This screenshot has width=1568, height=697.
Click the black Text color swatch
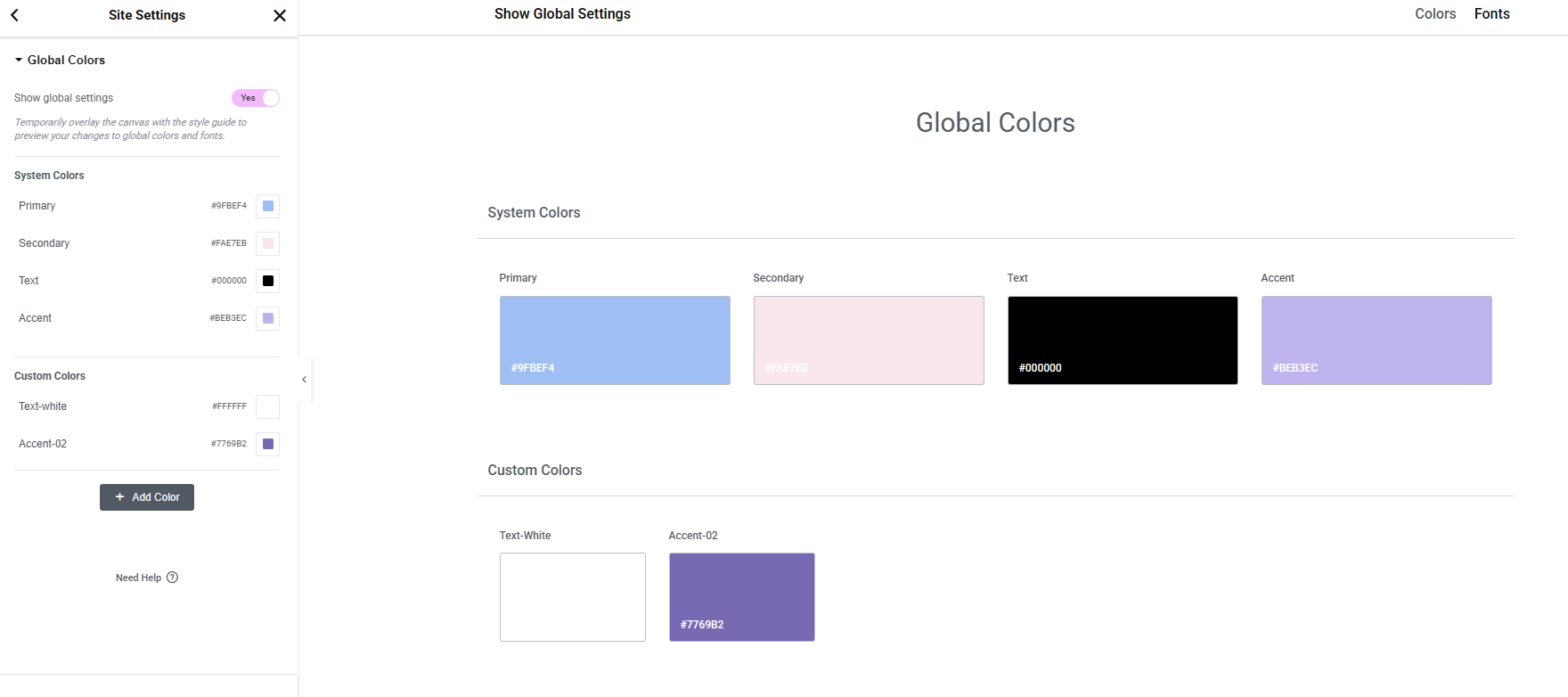coord(268,281)
